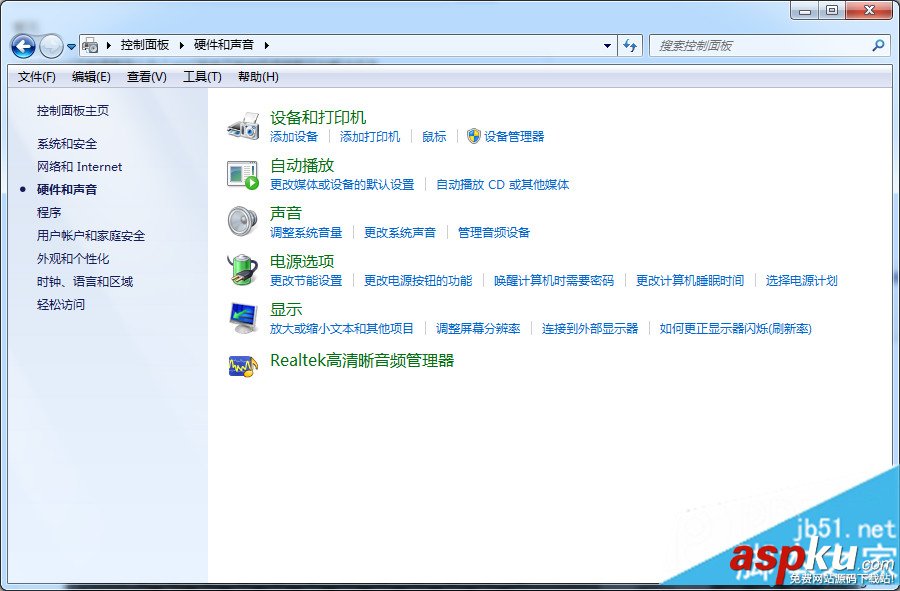Expand recent pages chevron beside navigation buttons

point(70,45)
